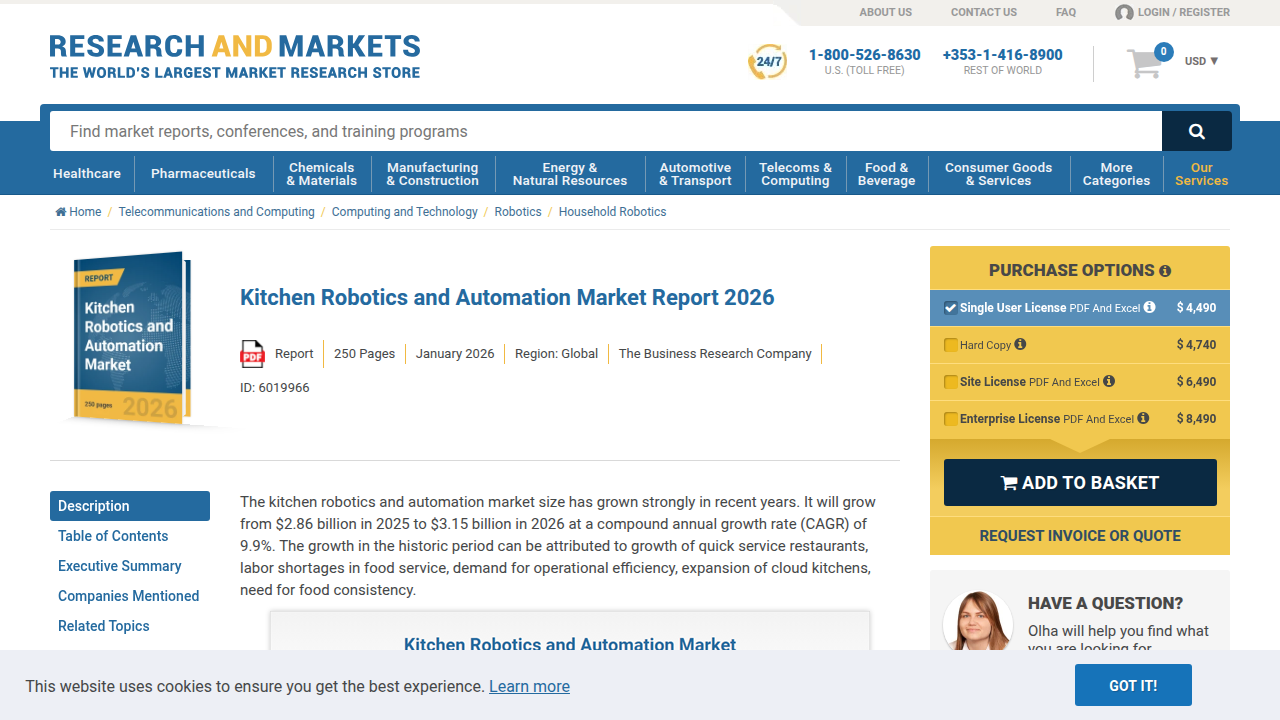The width and height of the screenshot is (1280, 720).
Task: Click info icon for Enterprise License
Action: 1143,418
